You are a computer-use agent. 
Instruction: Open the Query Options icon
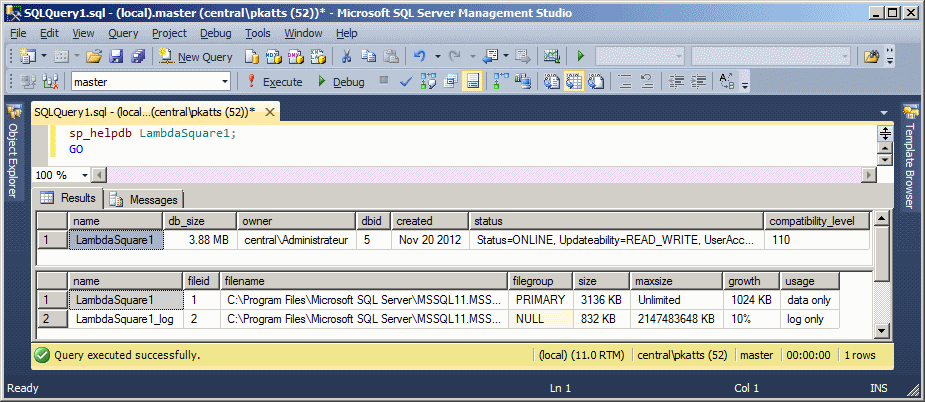coord(451,82)
